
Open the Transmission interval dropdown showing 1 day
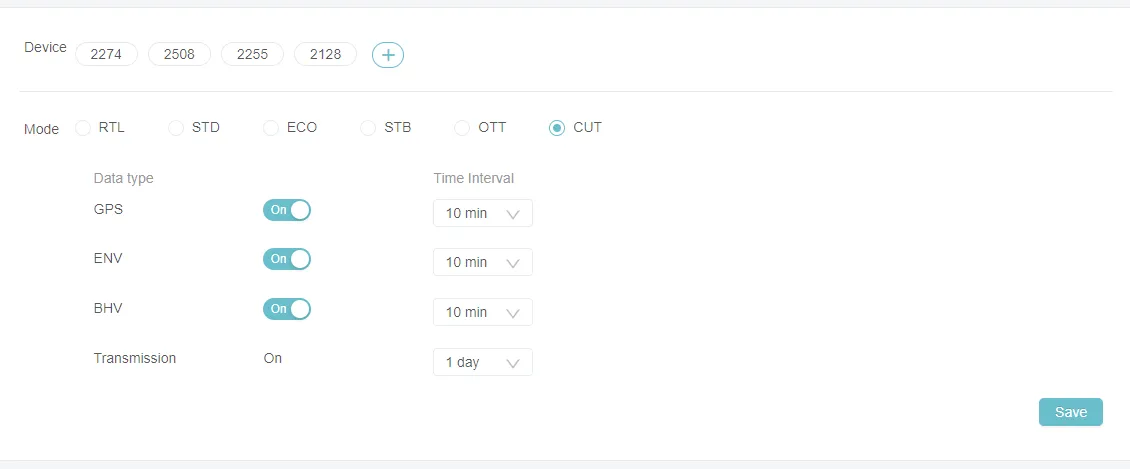(x=483, y=362)
